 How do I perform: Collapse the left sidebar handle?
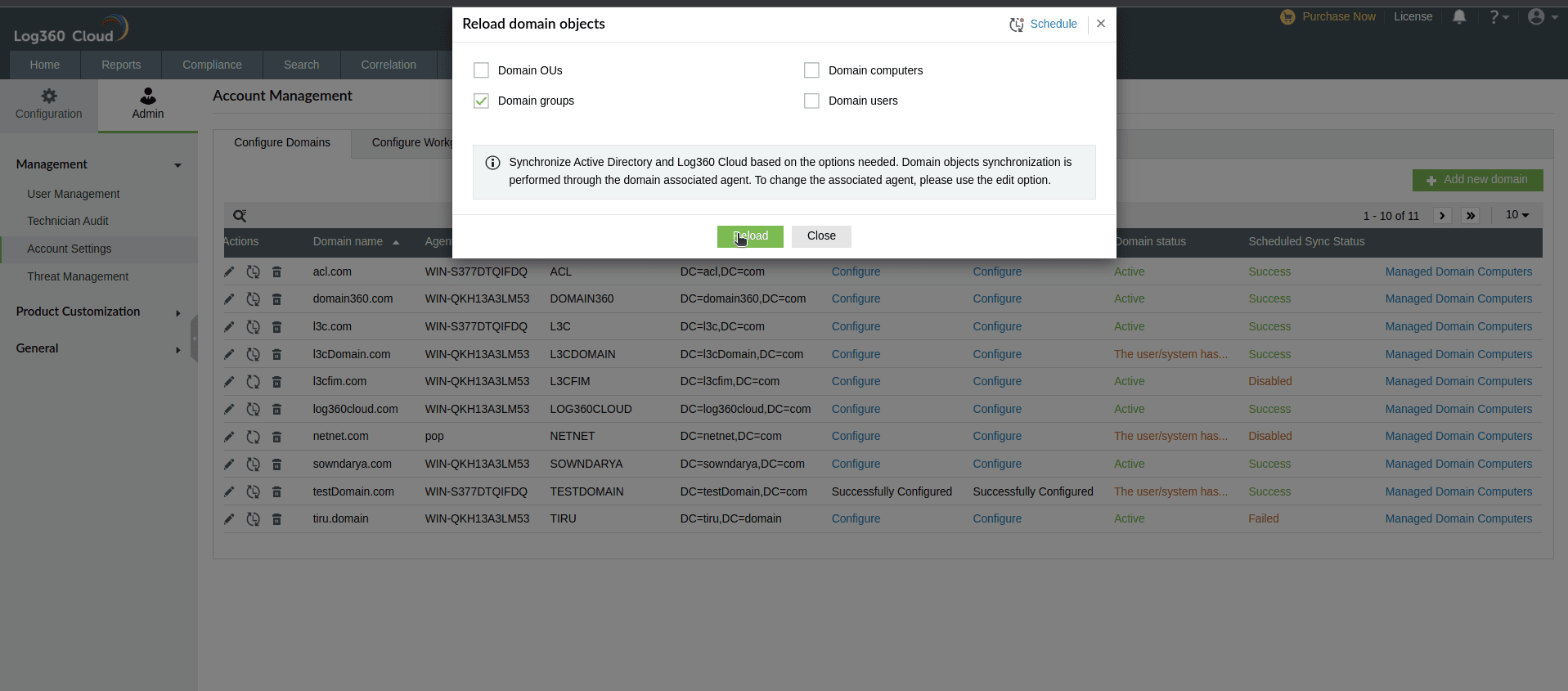[x=194, y=338]
